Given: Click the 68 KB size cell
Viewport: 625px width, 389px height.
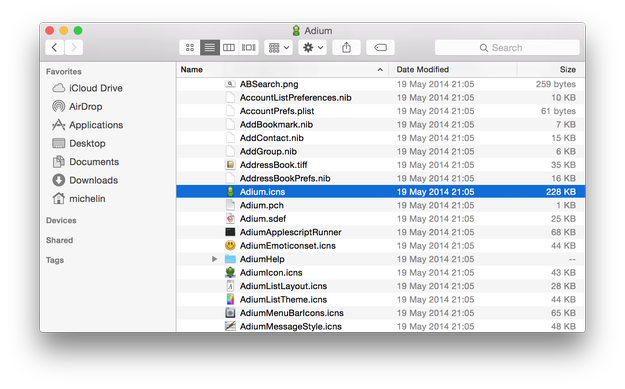Looking at the screenshot, I should point(563,232).
